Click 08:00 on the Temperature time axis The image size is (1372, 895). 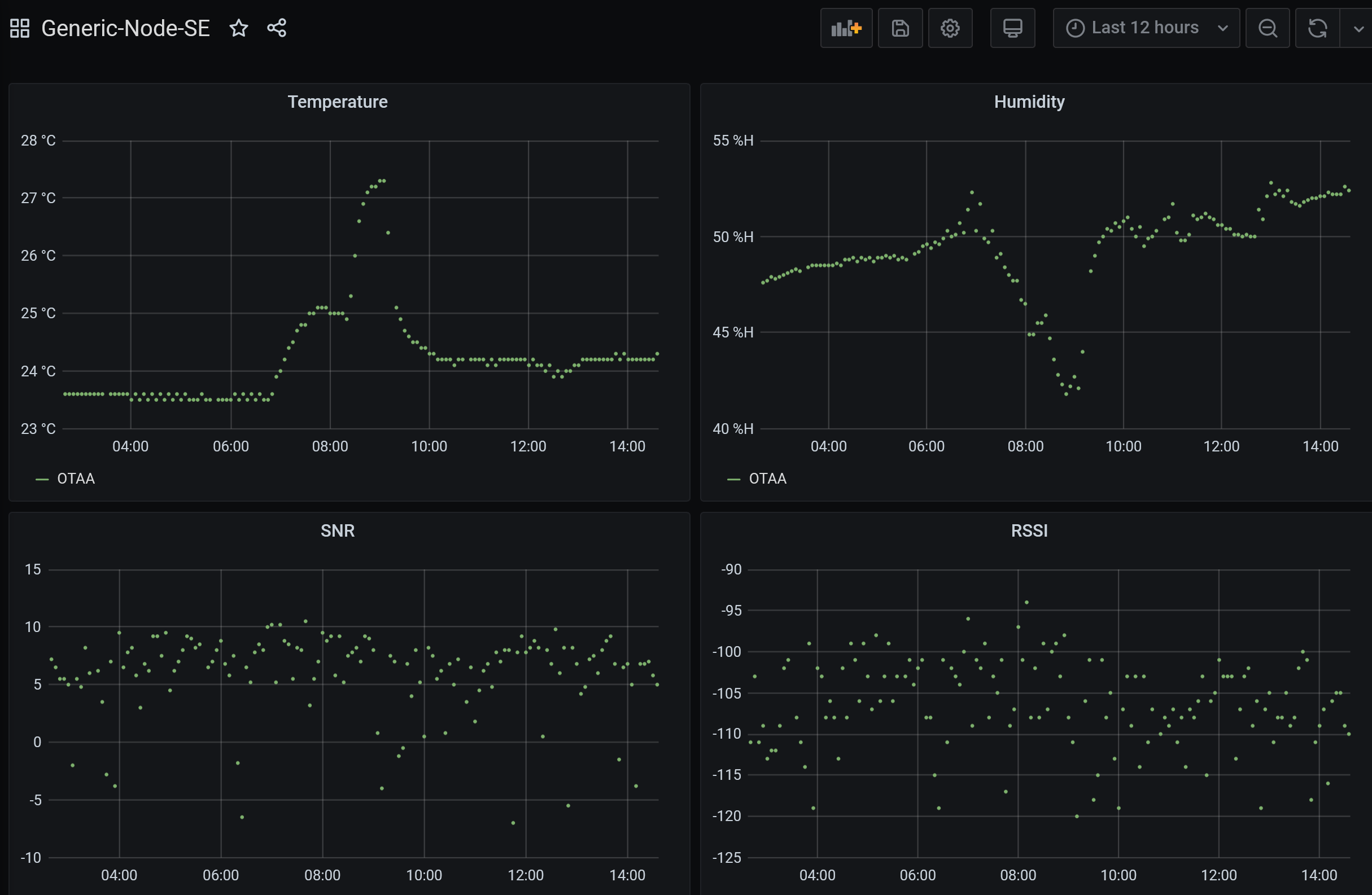[330, 446]
